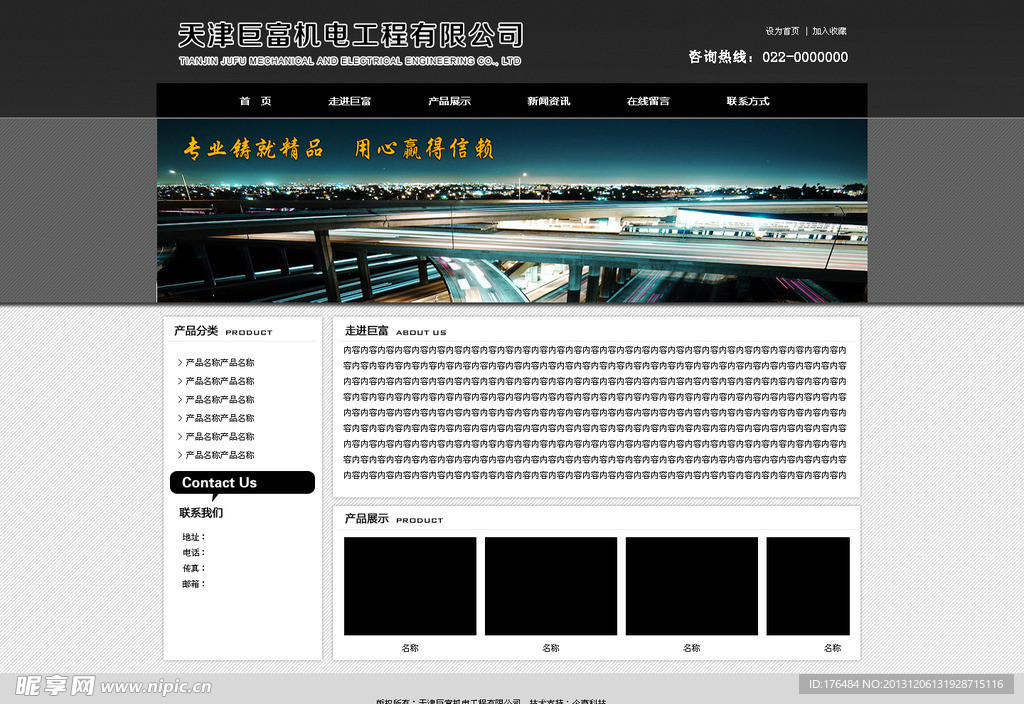The image size is (1024, 704).
Task: Click the black Contact Us speech bubble
Action: (x=242, y=483)
